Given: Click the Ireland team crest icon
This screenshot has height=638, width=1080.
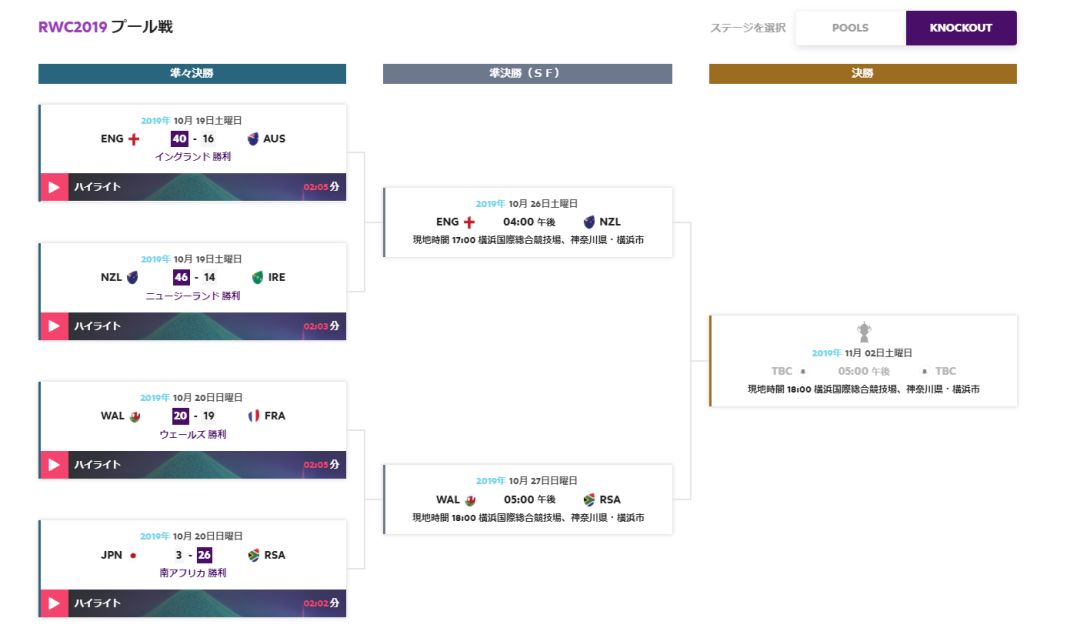Looking at the screenshot, I should point(258,278).
